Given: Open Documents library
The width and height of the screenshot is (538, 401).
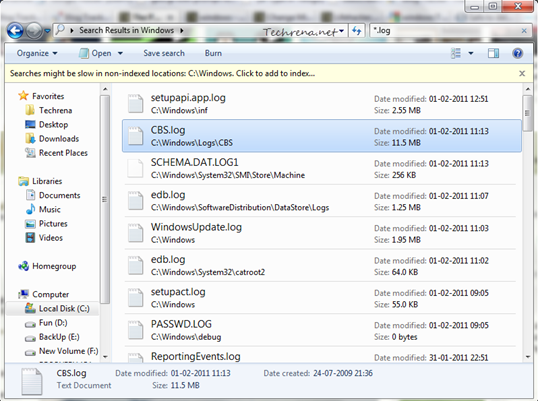Looking at the screenshot, I should [53, 195].
